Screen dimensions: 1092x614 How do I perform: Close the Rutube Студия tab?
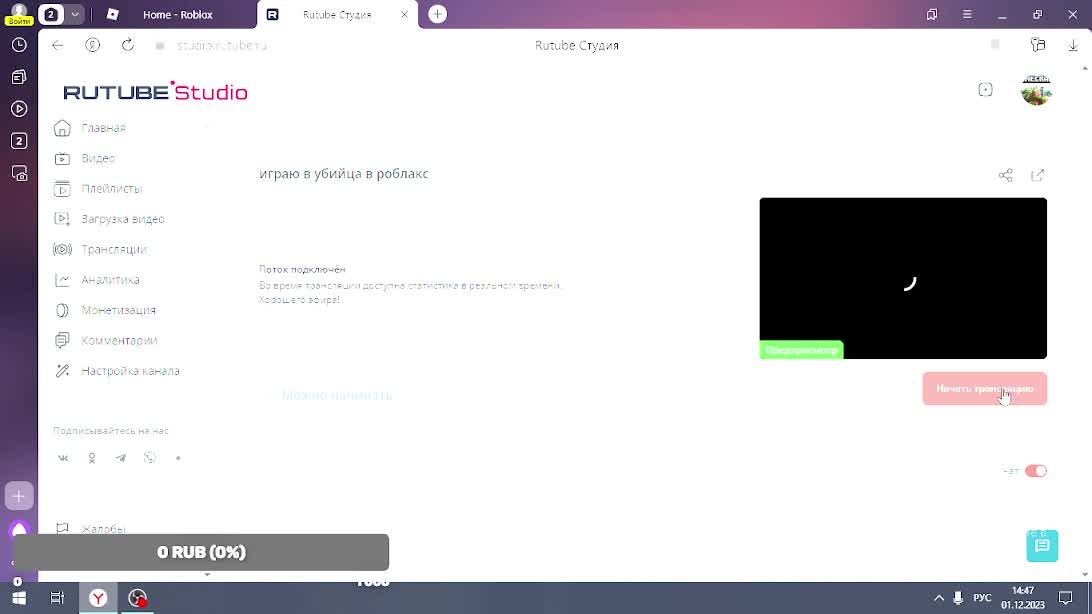click(x=404, y=15)
